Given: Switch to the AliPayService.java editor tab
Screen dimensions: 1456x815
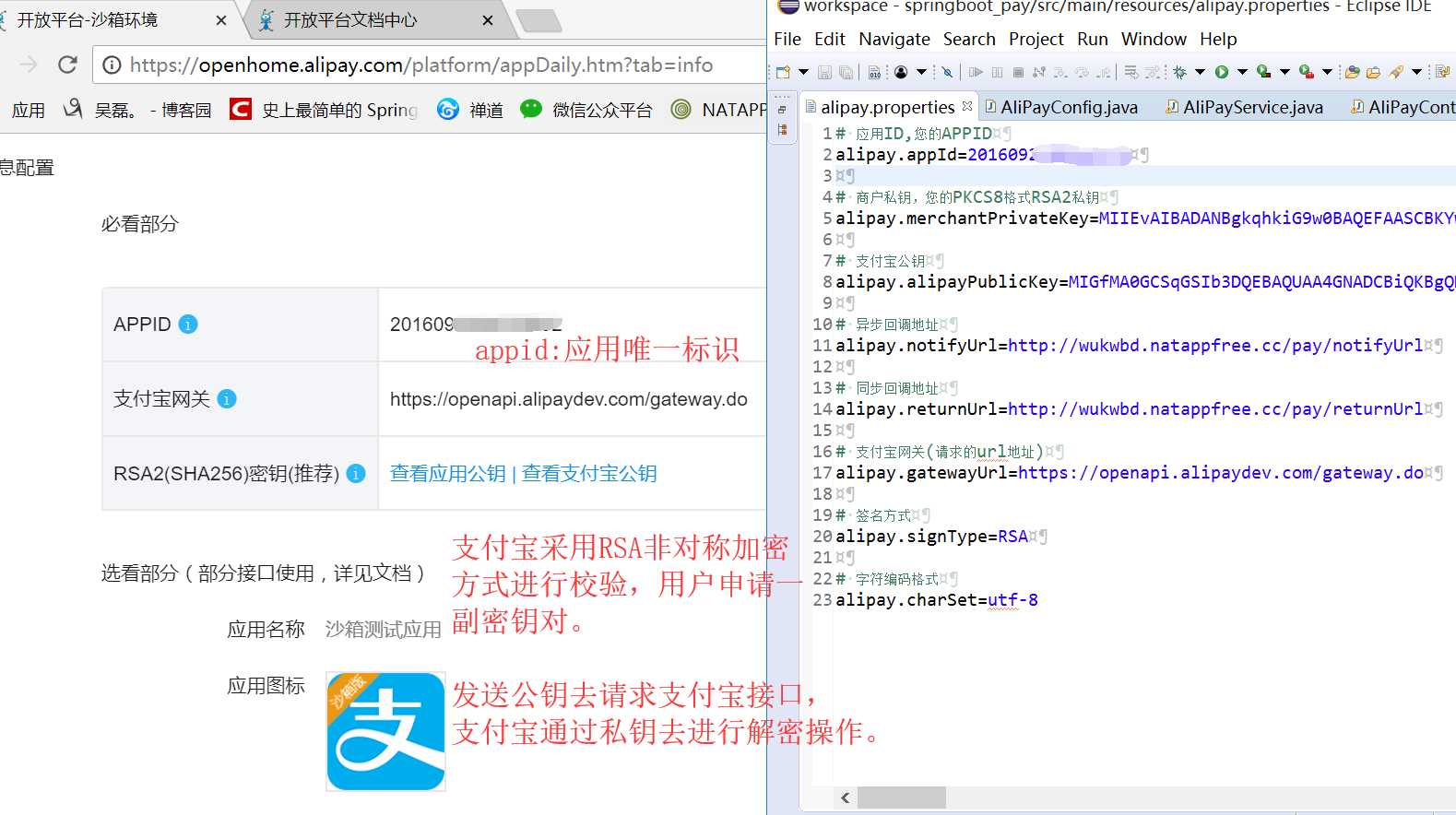Looking at the screenshot, I should pyautogui.click(x=1244, y=107).
